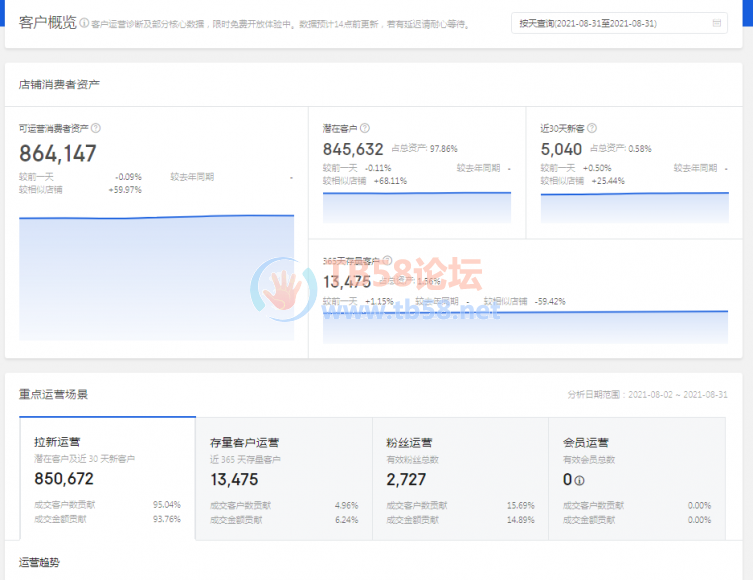Click the 864,147 consumer asset total

point(58,153)
